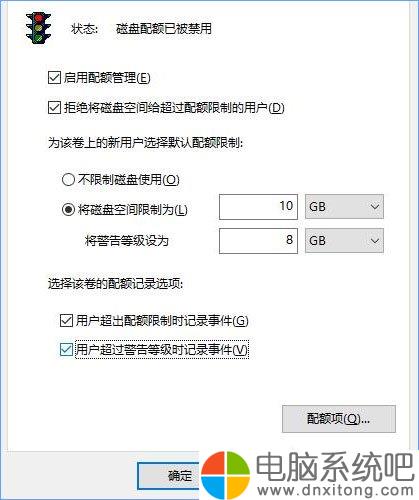Expand the disk limit unit dropdown arrow
Image resolution: width=419 pixels, height=500 pixels.
[375, 207]
